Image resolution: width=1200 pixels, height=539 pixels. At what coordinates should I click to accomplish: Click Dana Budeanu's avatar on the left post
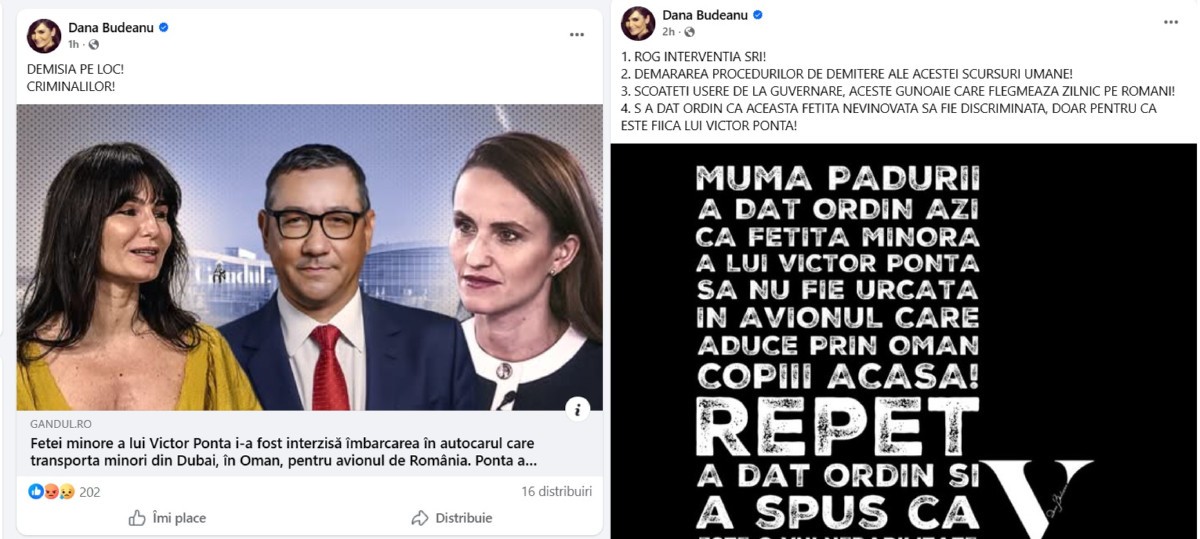click(x=43, y=36)
